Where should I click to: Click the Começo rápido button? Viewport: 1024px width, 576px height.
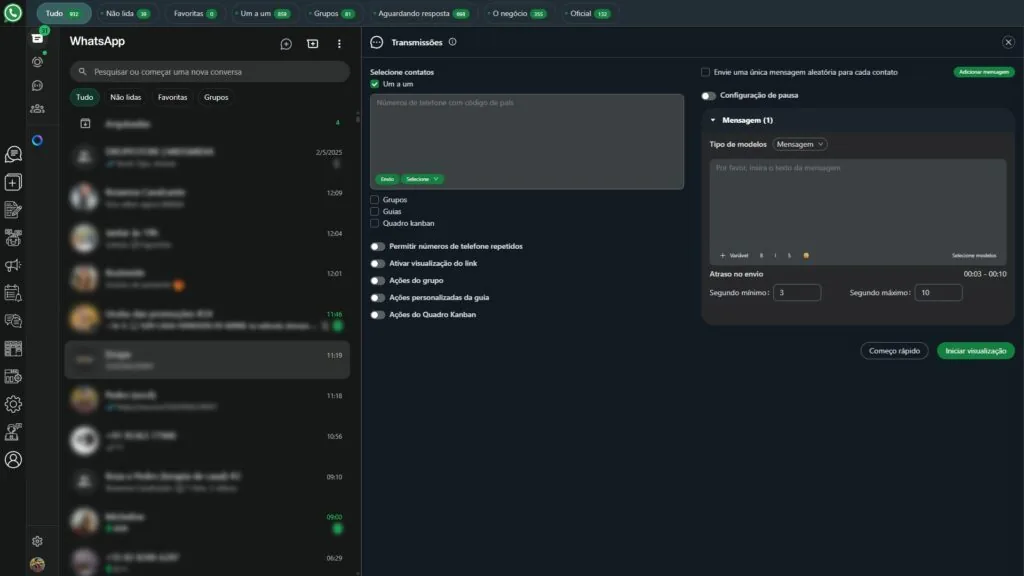(894, 351)
